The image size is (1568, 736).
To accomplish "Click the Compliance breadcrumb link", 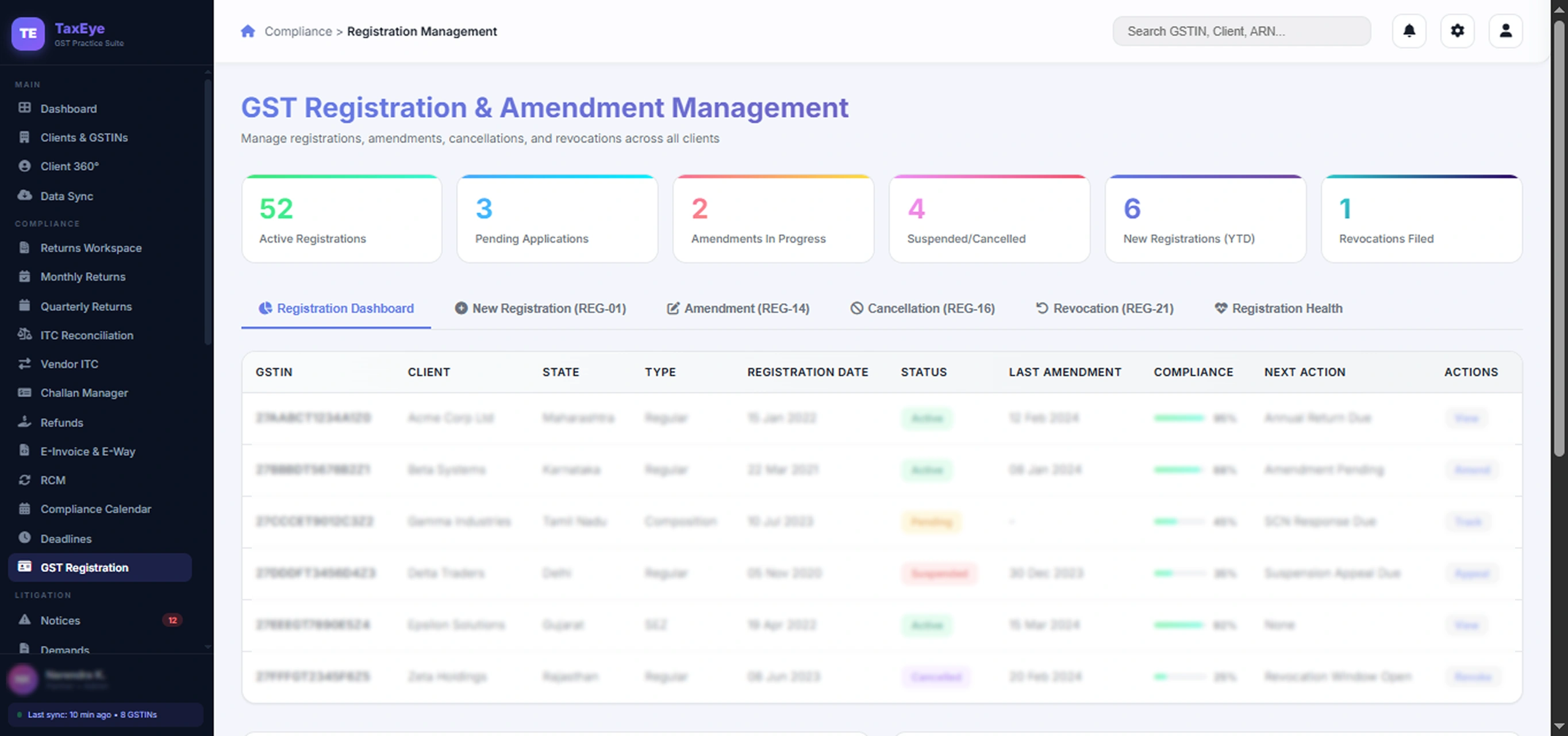I will pos(298,31).
